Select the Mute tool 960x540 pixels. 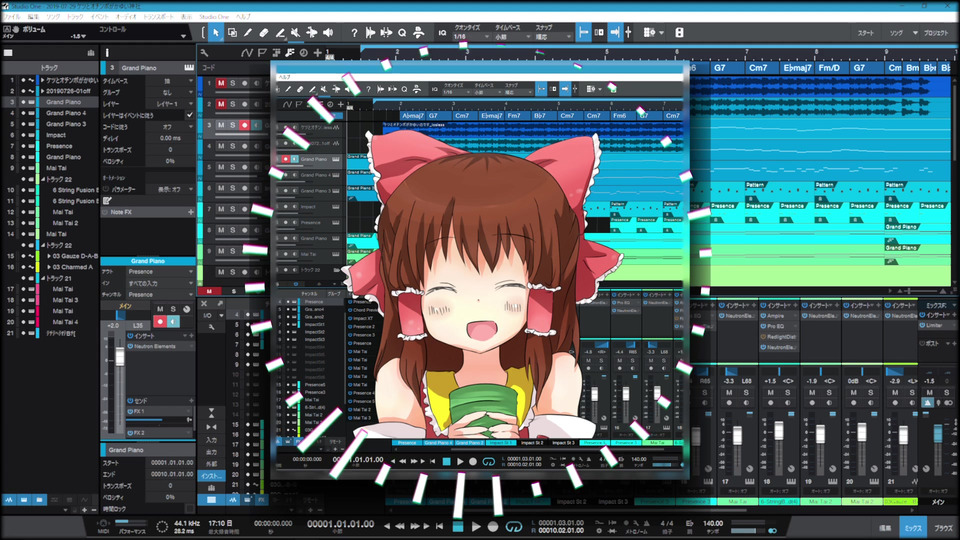(295, 32)
